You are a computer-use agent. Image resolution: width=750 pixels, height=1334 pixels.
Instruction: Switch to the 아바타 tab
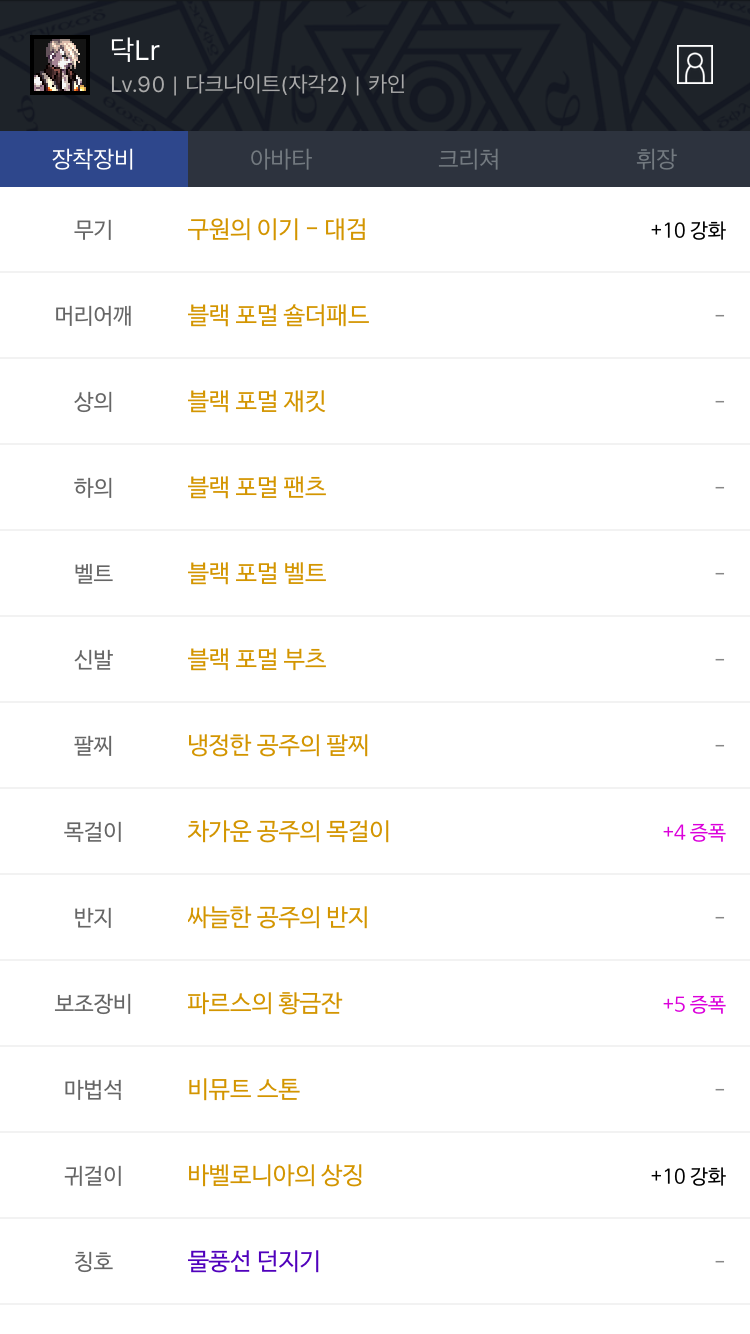pos(281,159)
